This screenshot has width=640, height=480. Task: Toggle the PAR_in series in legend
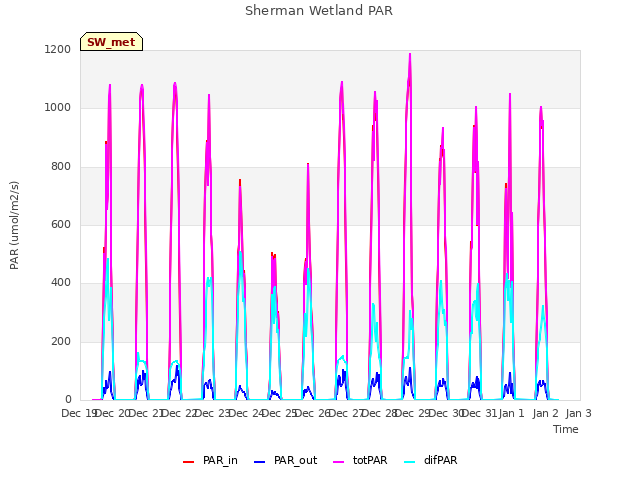[x=210, y=460]
